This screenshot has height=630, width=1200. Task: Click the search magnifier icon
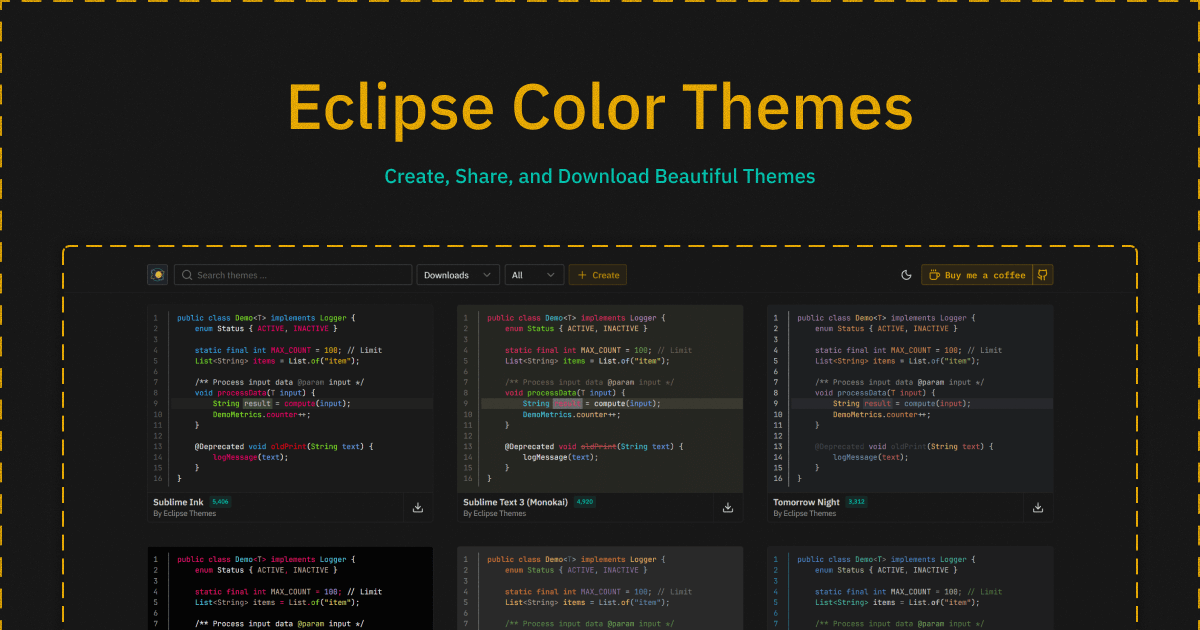[186, 274]
